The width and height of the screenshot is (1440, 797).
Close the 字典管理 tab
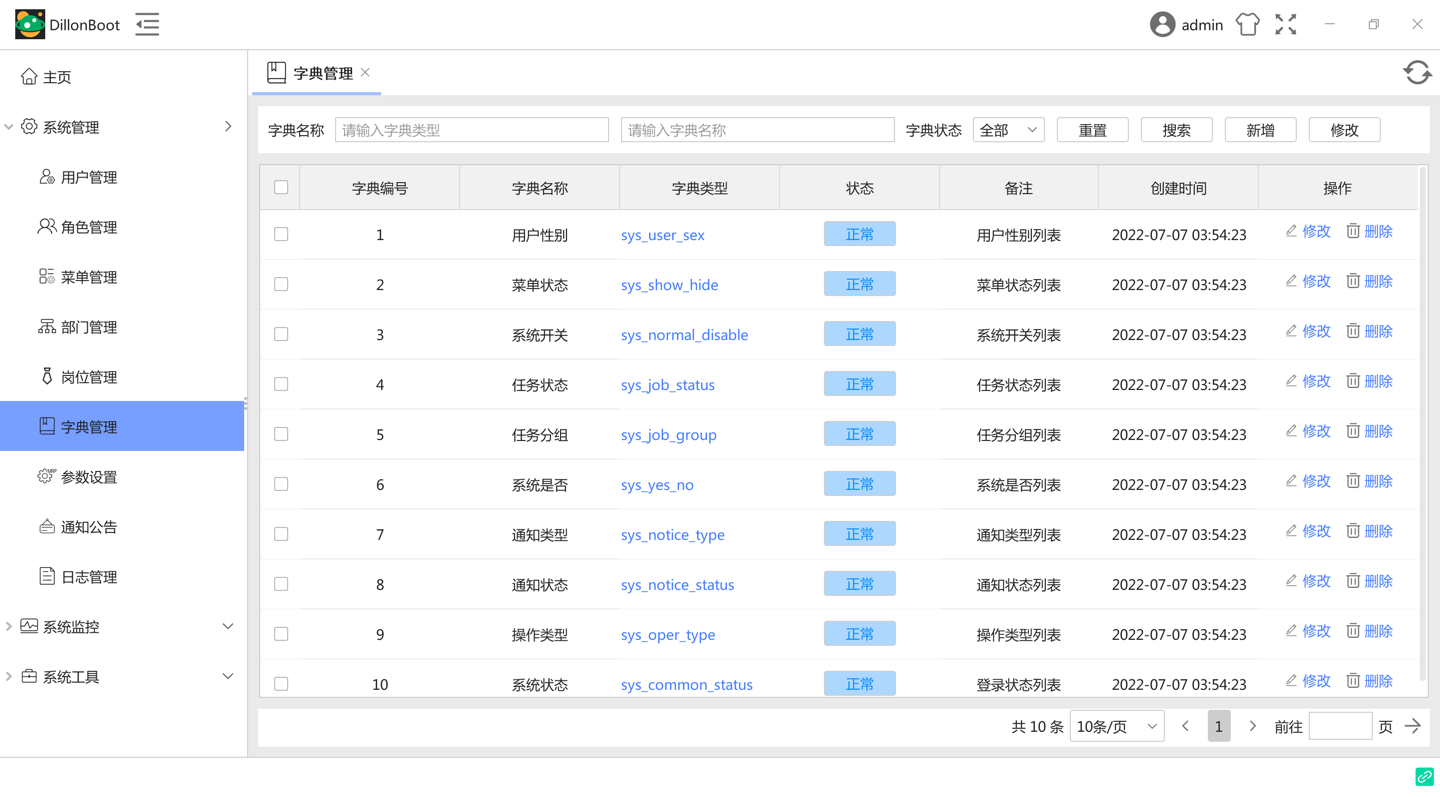tap(365, 72)
